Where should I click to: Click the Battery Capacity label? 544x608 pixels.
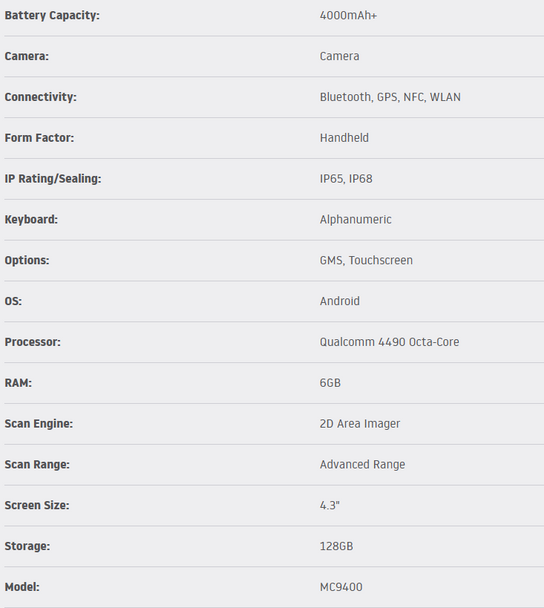tap(52, 16)
